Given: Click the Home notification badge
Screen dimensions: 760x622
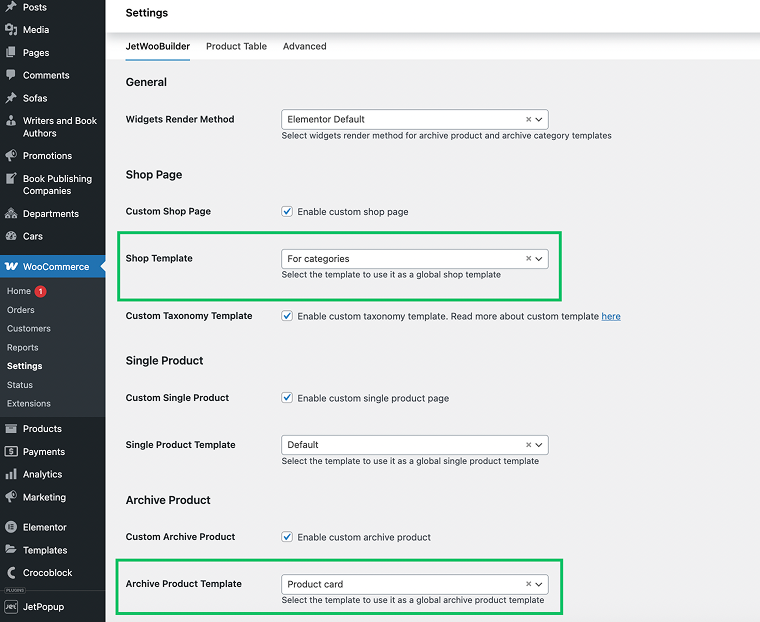Looking at the screenshot, I should click(x=41, y=291).
